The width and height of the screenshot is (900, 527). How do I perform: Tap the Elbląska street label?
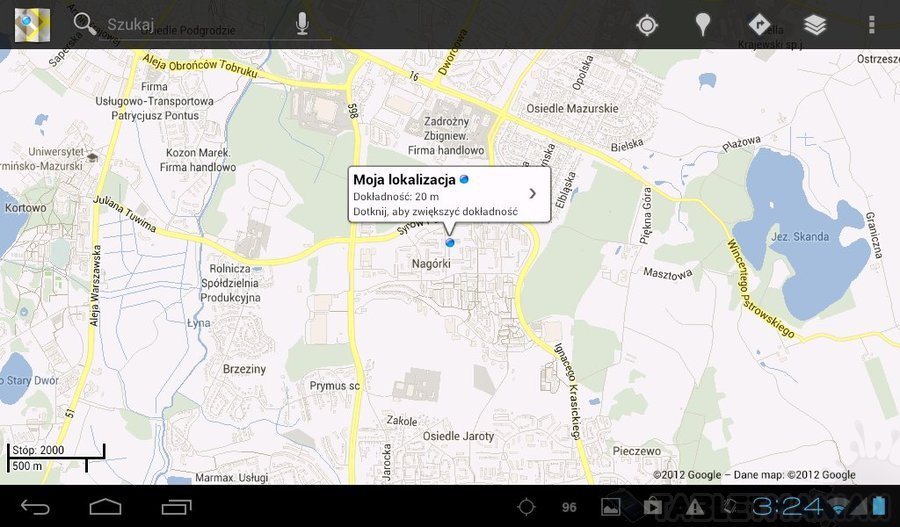click(x=565, y=189)
